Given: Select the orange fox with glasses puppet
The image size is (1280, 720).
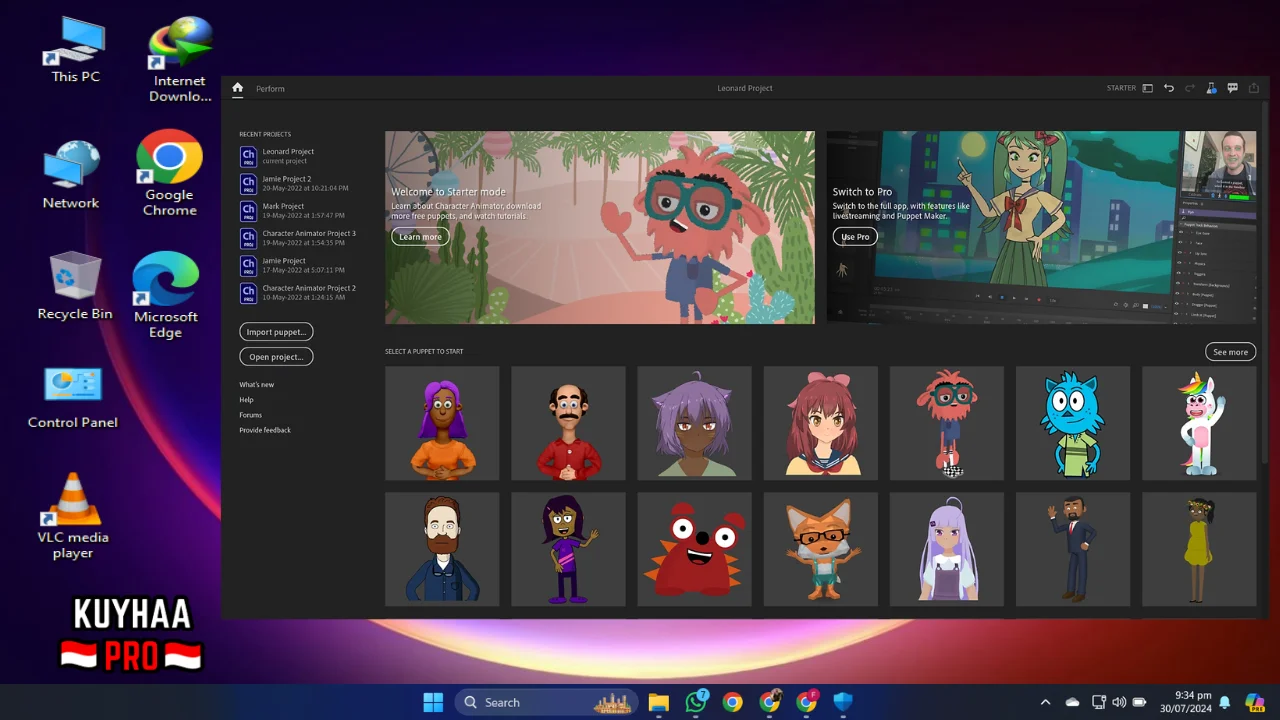Looking at the screenshot, I should [x=820, y=549].
